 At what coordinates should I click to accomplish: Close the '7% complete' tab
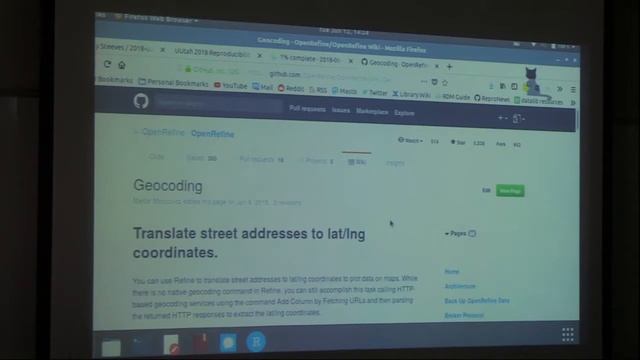click(x=351, y=61)
